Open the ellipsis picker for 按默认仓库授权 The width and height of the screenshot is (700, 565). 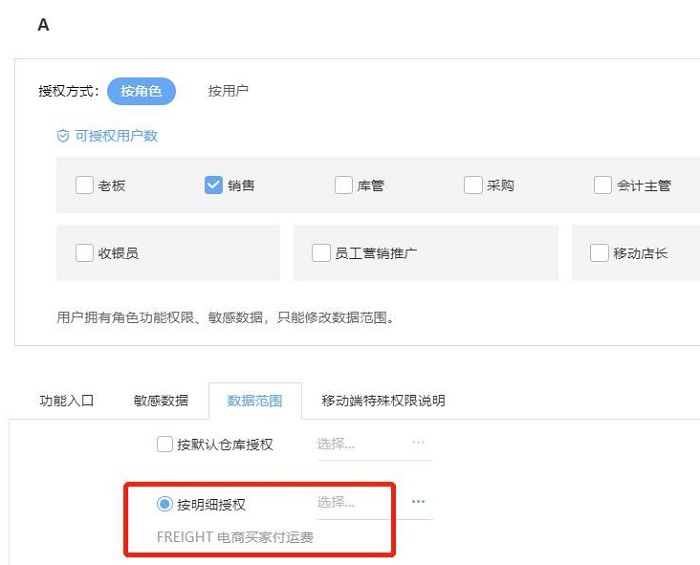pos(418,442)
